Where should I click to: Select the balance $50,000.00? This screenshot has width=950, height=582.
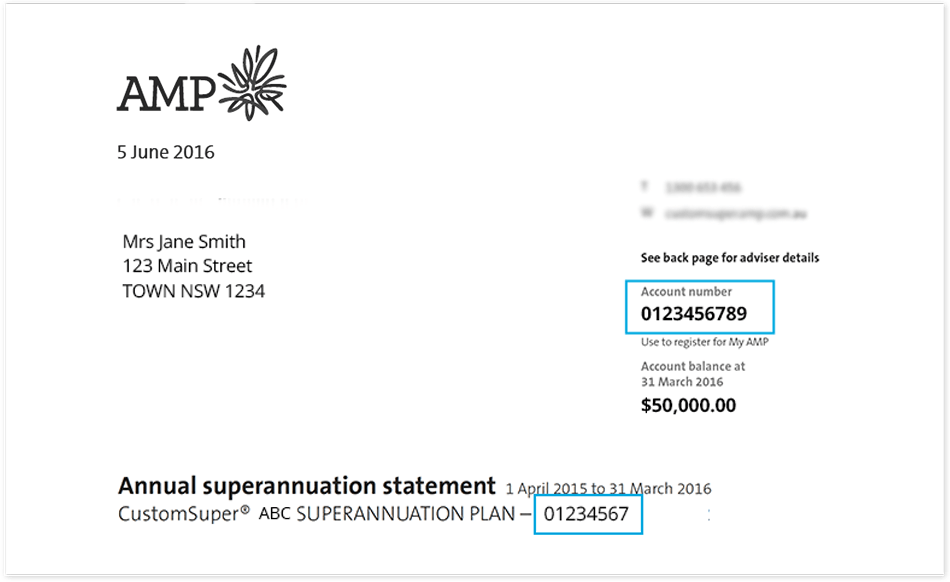click(688, 405)
